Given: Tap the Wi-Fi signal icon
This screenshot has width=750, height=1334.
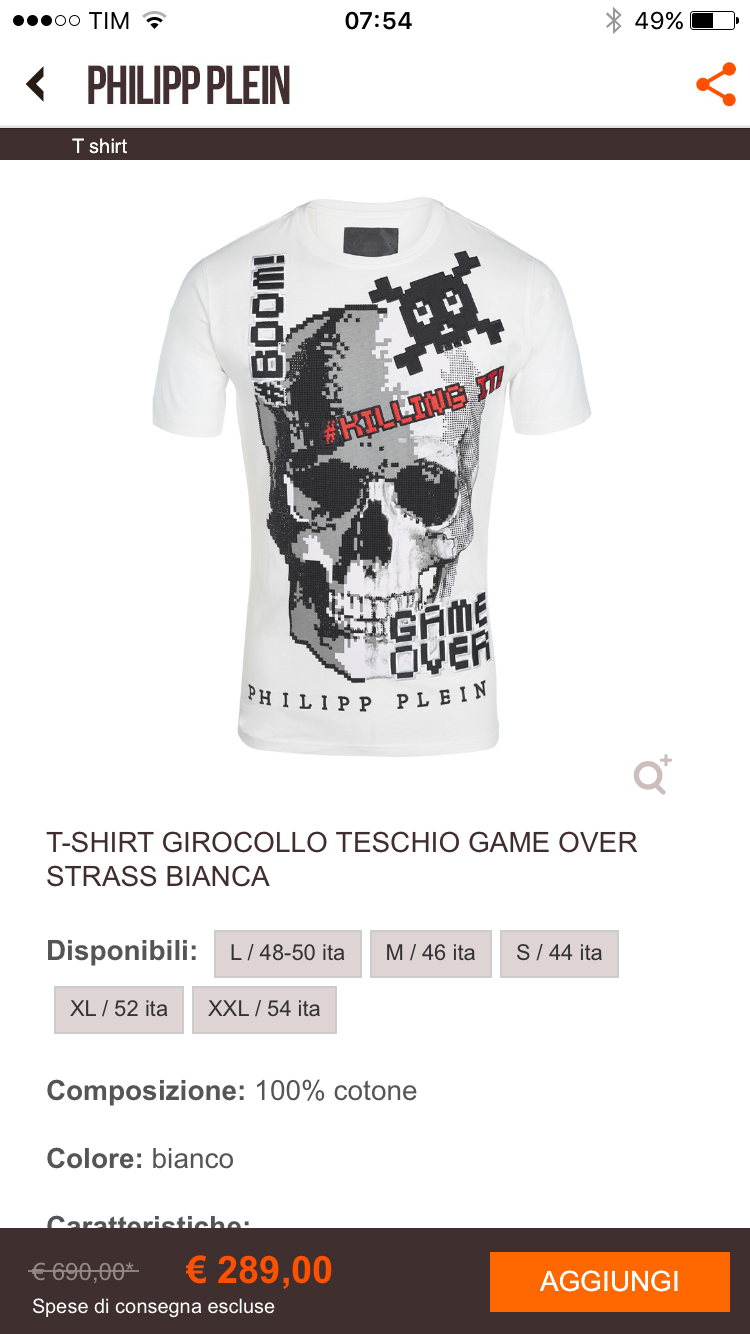Looking at the screenshot, I should pos(153,20).
